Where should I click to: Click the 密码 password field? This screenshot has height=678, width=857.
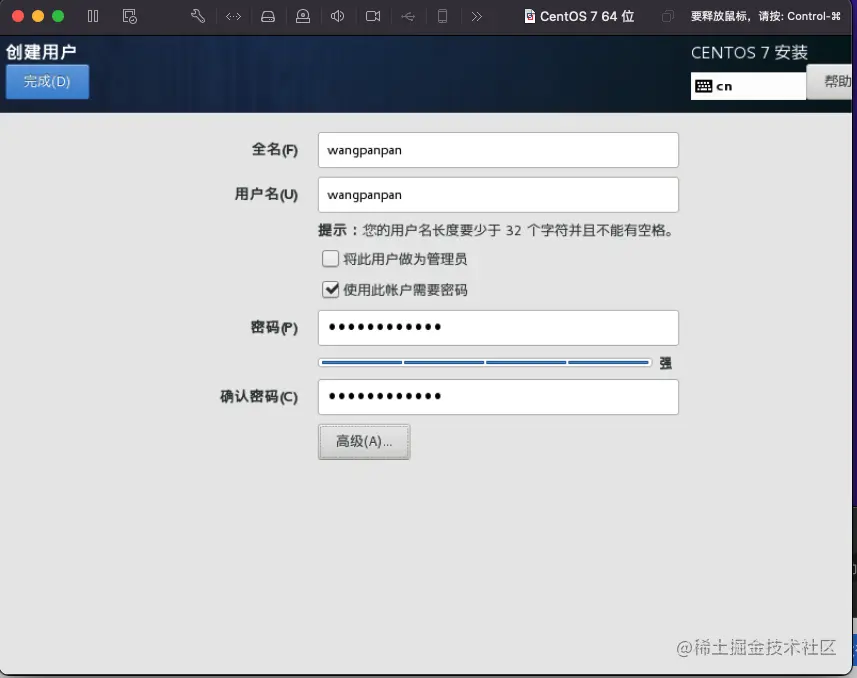(498, 328)
